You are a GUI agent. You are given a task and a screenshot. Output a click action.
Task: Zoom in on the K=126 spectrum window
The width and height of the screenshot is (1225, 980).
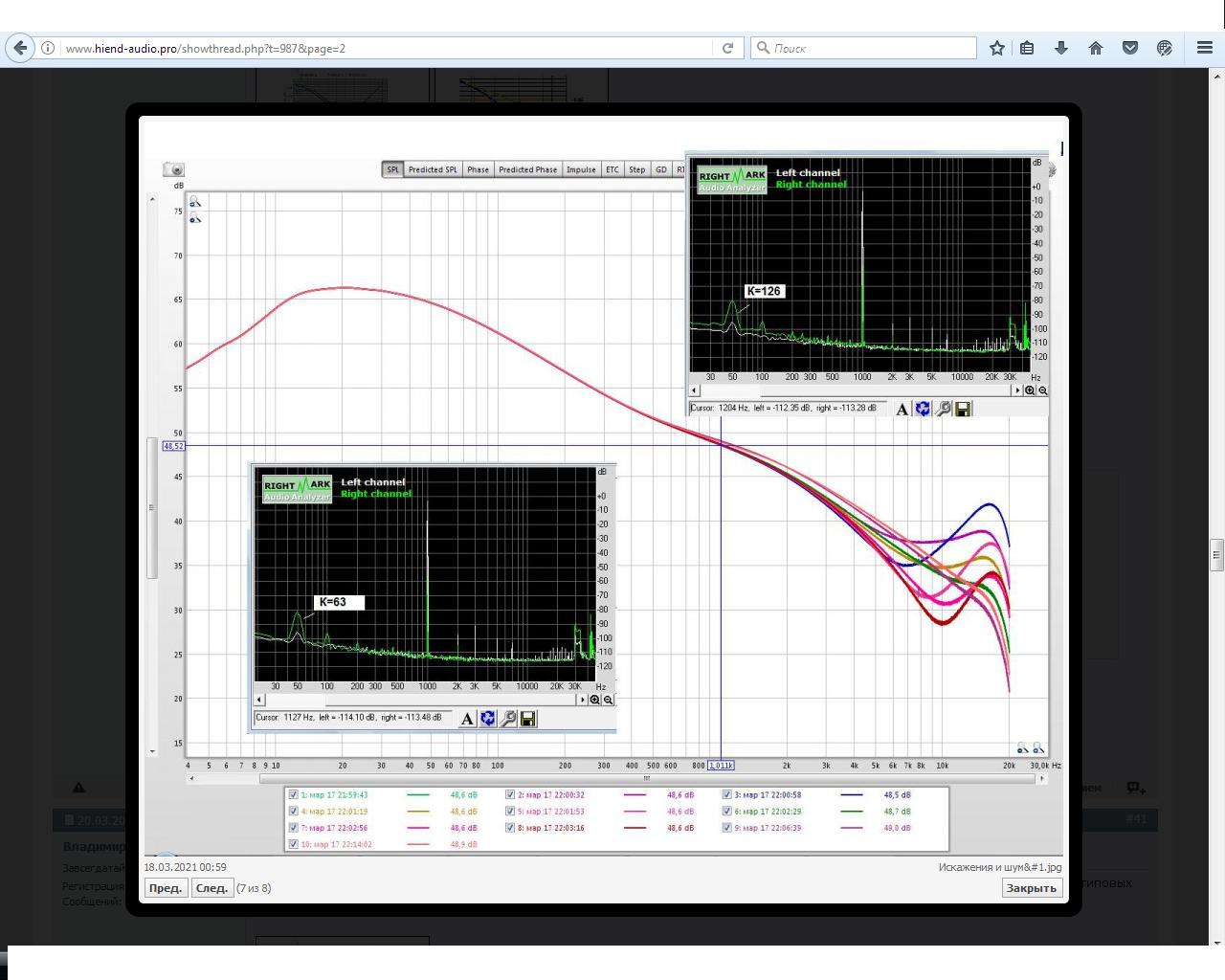coord(1030,390)
